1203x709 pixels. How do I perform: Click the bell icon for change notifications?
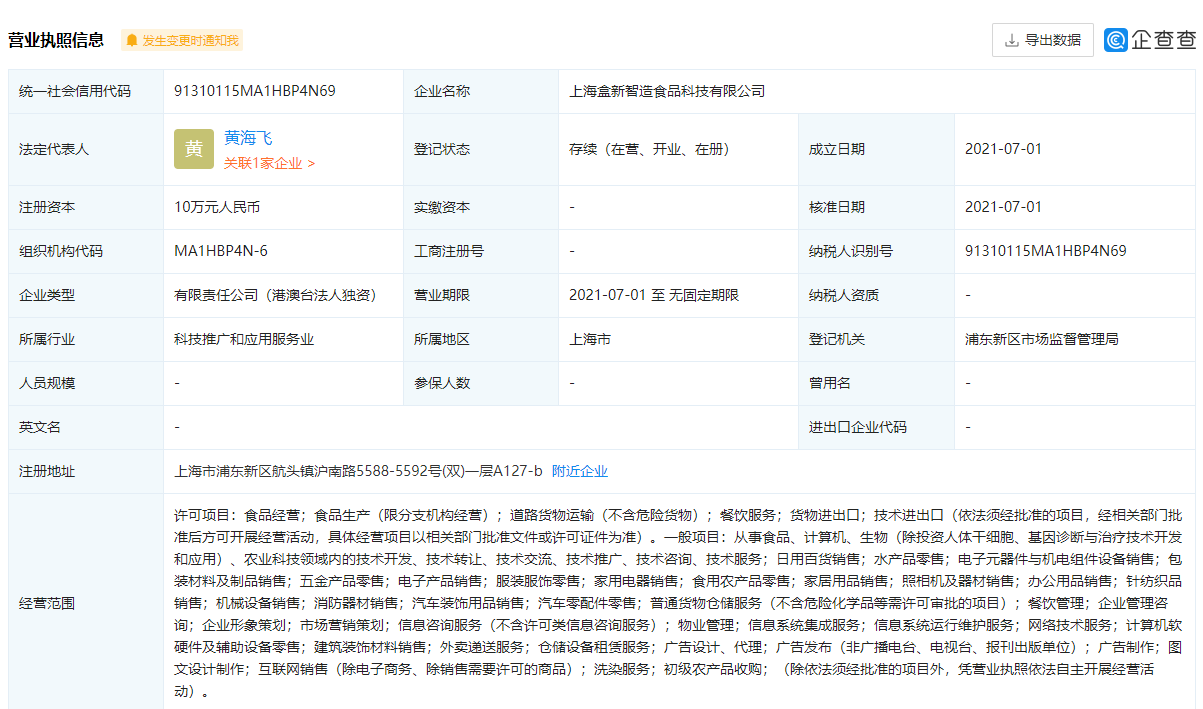(132, 41)
